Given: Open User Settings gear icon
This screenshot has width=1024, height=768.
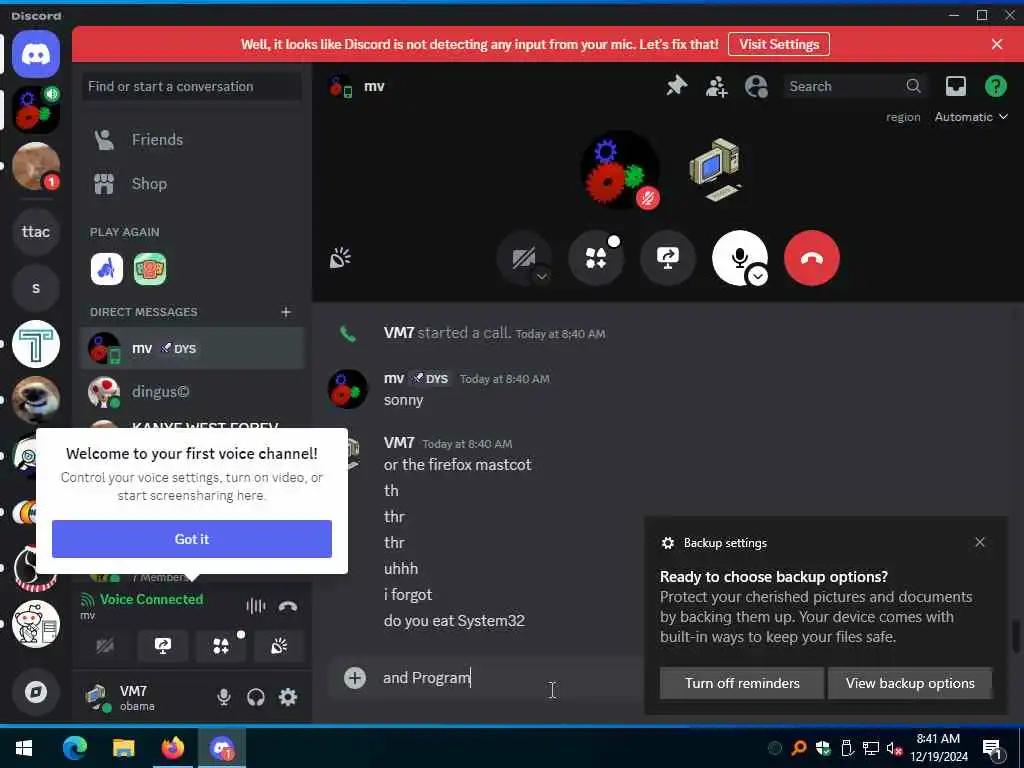Looking at the screenshot, I should pyautogui.click(x=288, y=697).
